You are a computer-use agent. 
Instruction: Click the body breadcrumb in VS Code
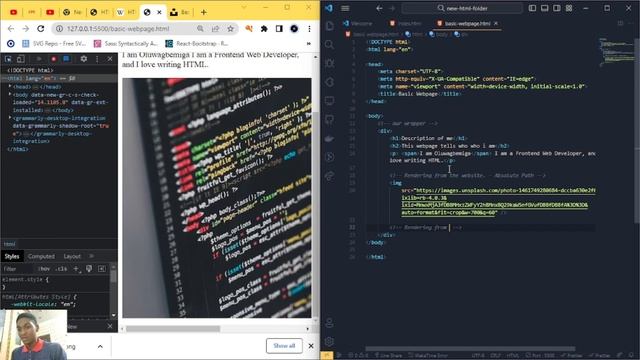(439, 35)
